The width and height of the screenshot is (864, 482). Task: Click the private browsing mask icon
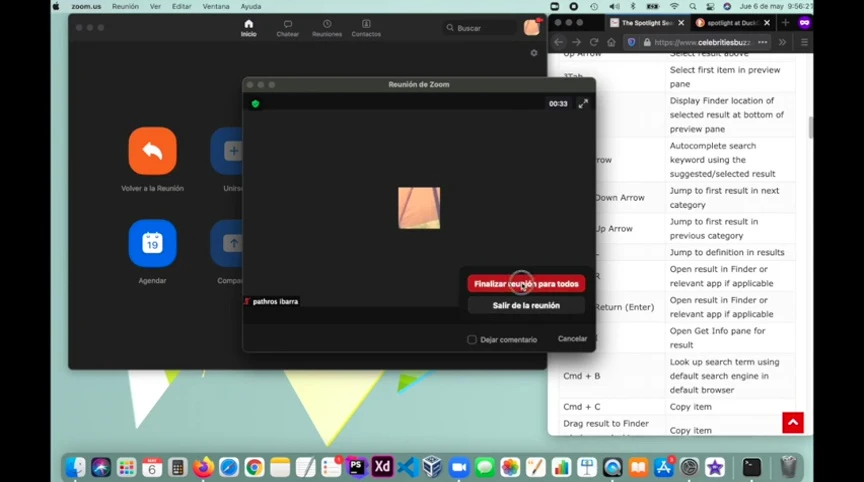[804, 23]
